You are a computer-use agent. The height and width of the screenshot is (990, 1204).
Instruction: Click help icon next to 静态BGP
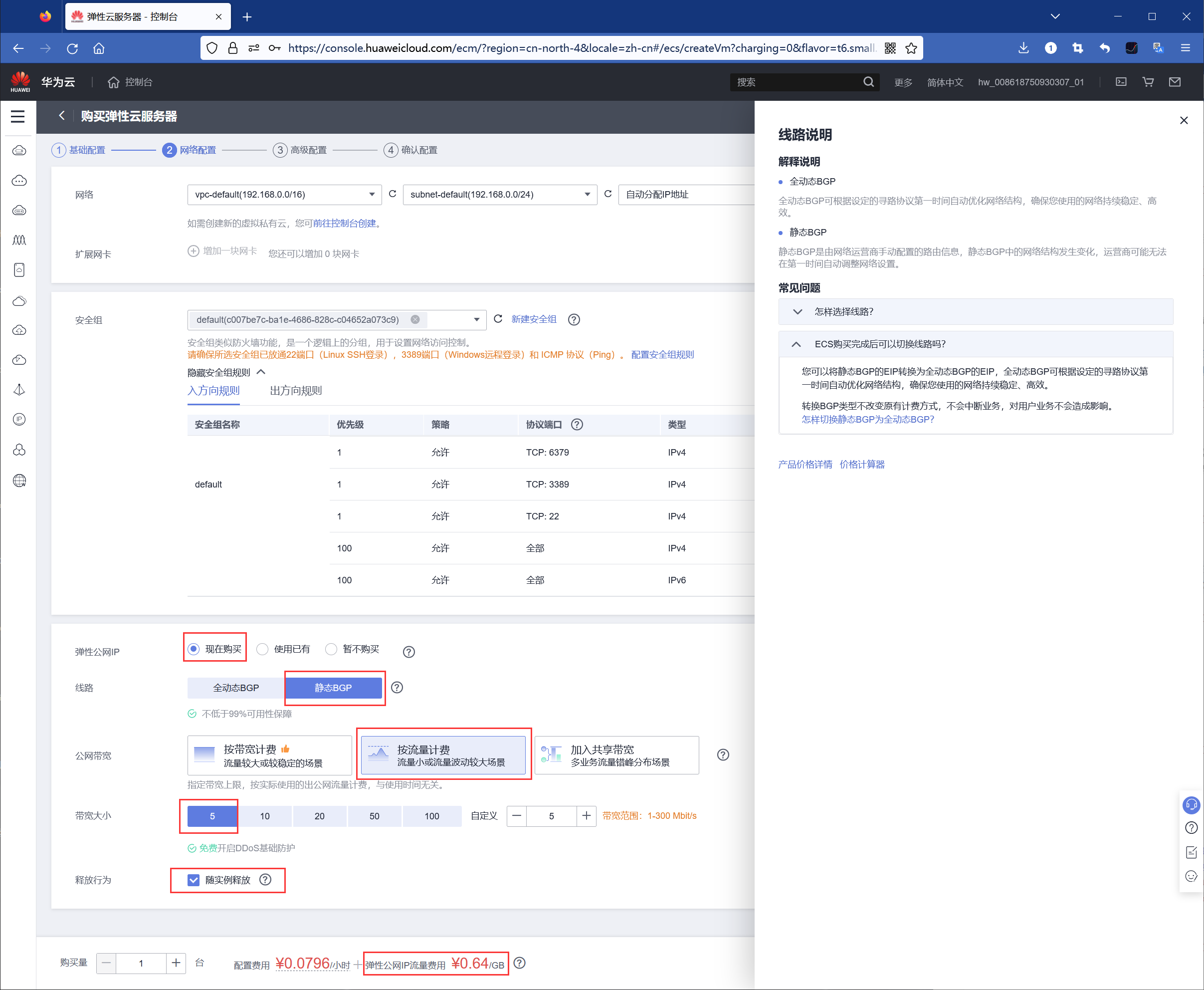pyautogui.click(x=397, y=687)
